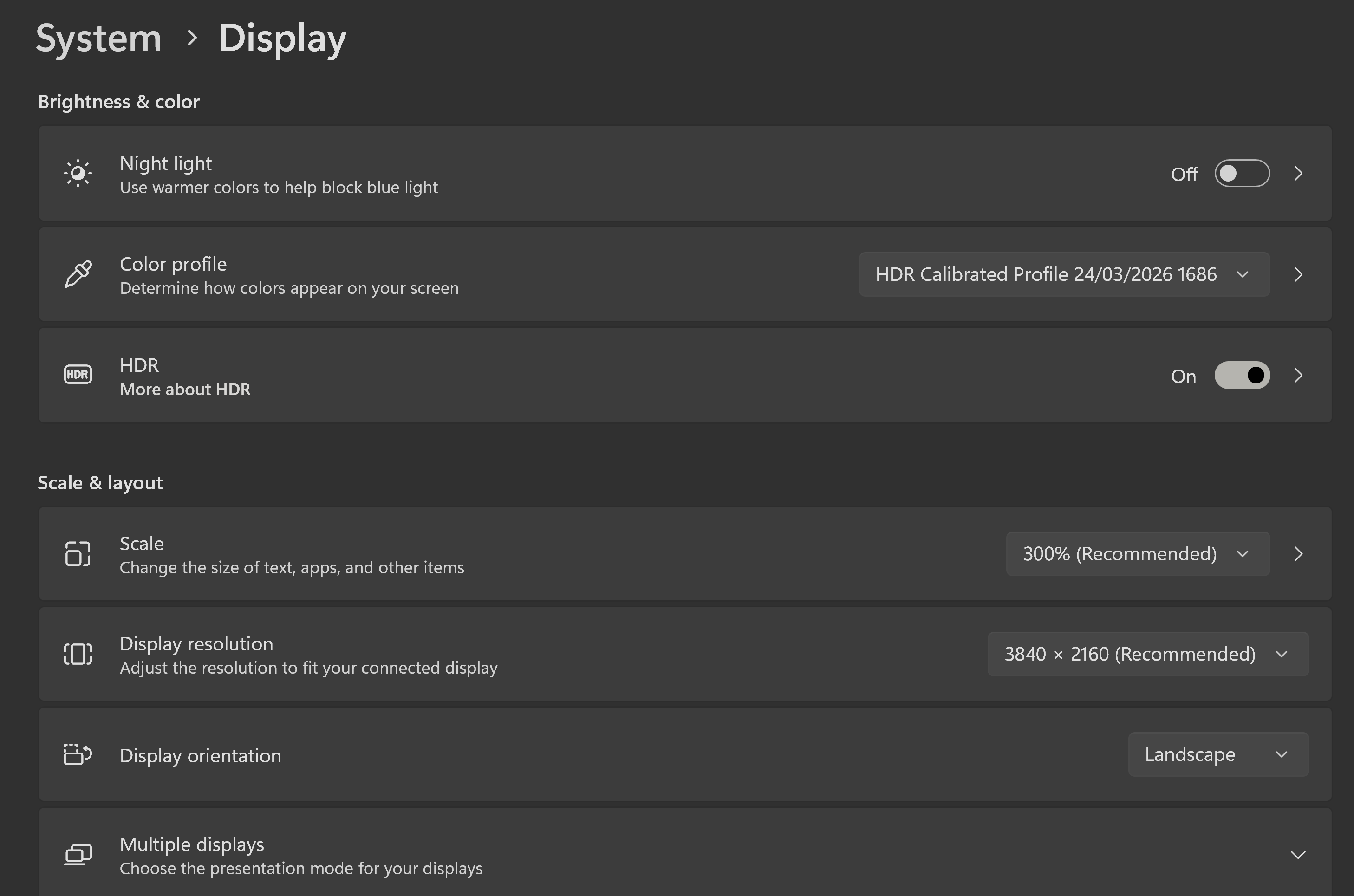Open HDR settings page via chevron

(1298, 376)
